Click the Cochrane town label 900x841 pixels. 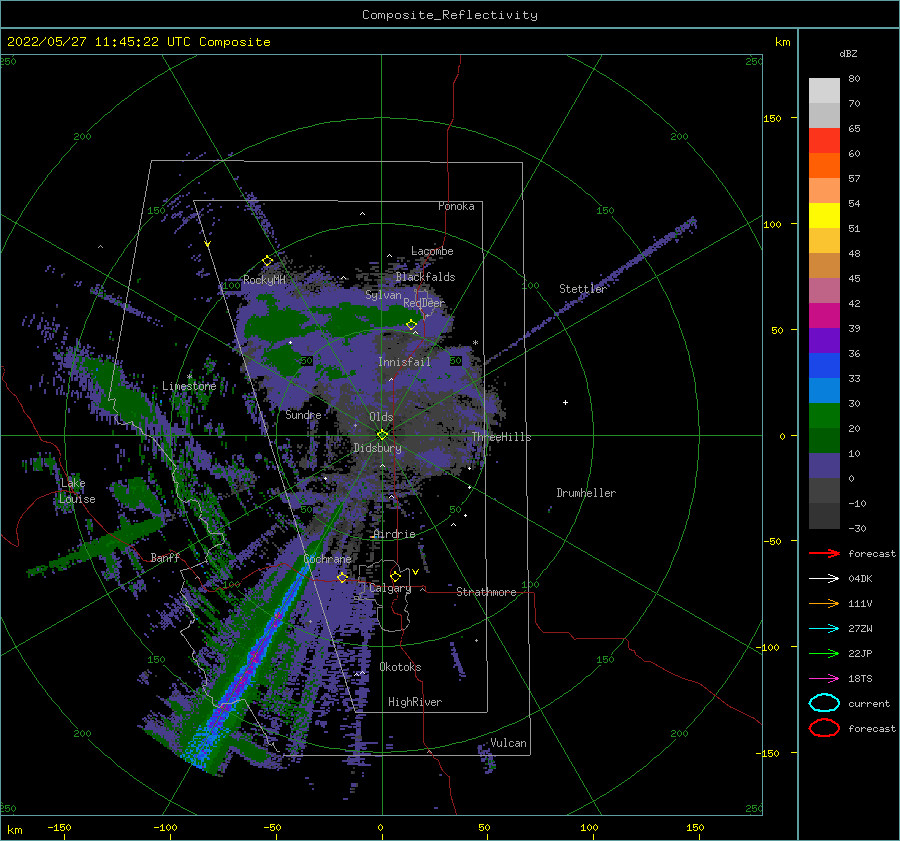click(327, 559)
